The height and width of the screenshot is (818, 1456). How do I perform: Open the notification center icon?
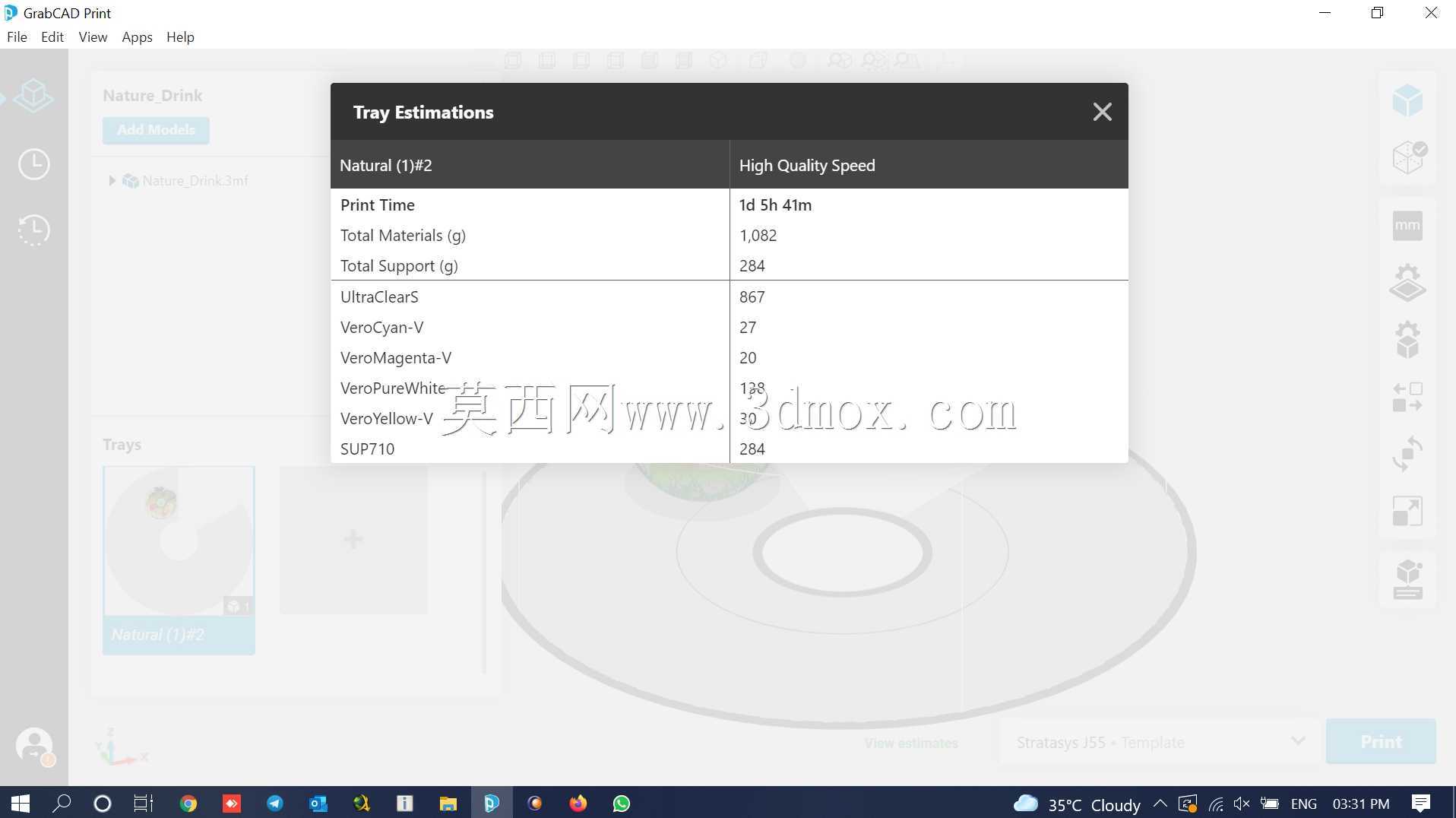(1421, 803)
